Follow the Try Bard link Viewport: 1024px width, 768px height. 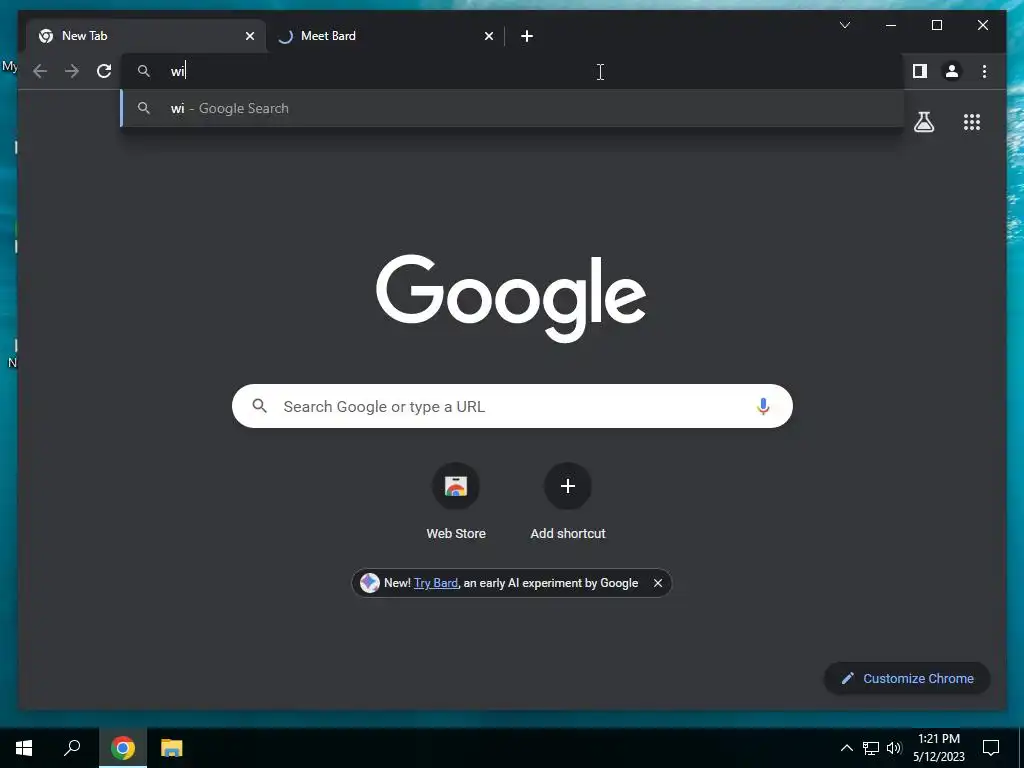[x=436, y=583]
